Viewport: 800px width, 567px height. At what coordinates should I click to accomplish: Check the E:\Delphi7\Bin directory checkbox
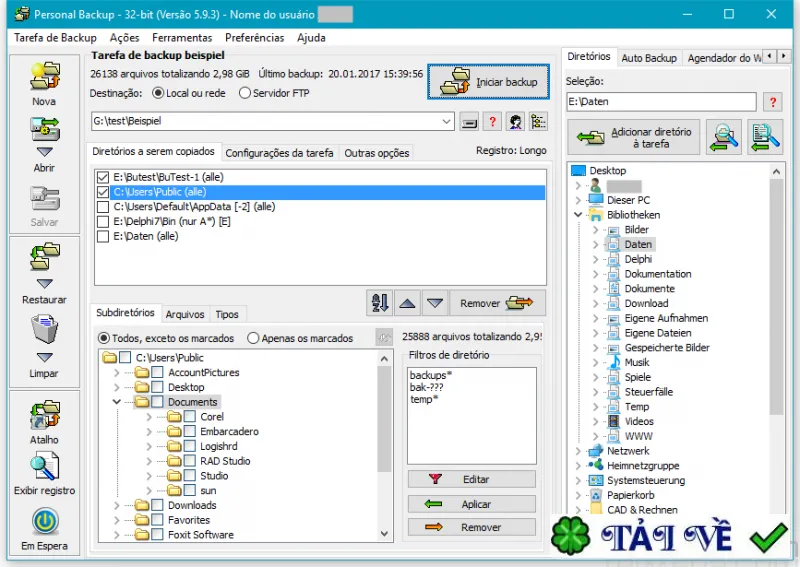(103, 221)
